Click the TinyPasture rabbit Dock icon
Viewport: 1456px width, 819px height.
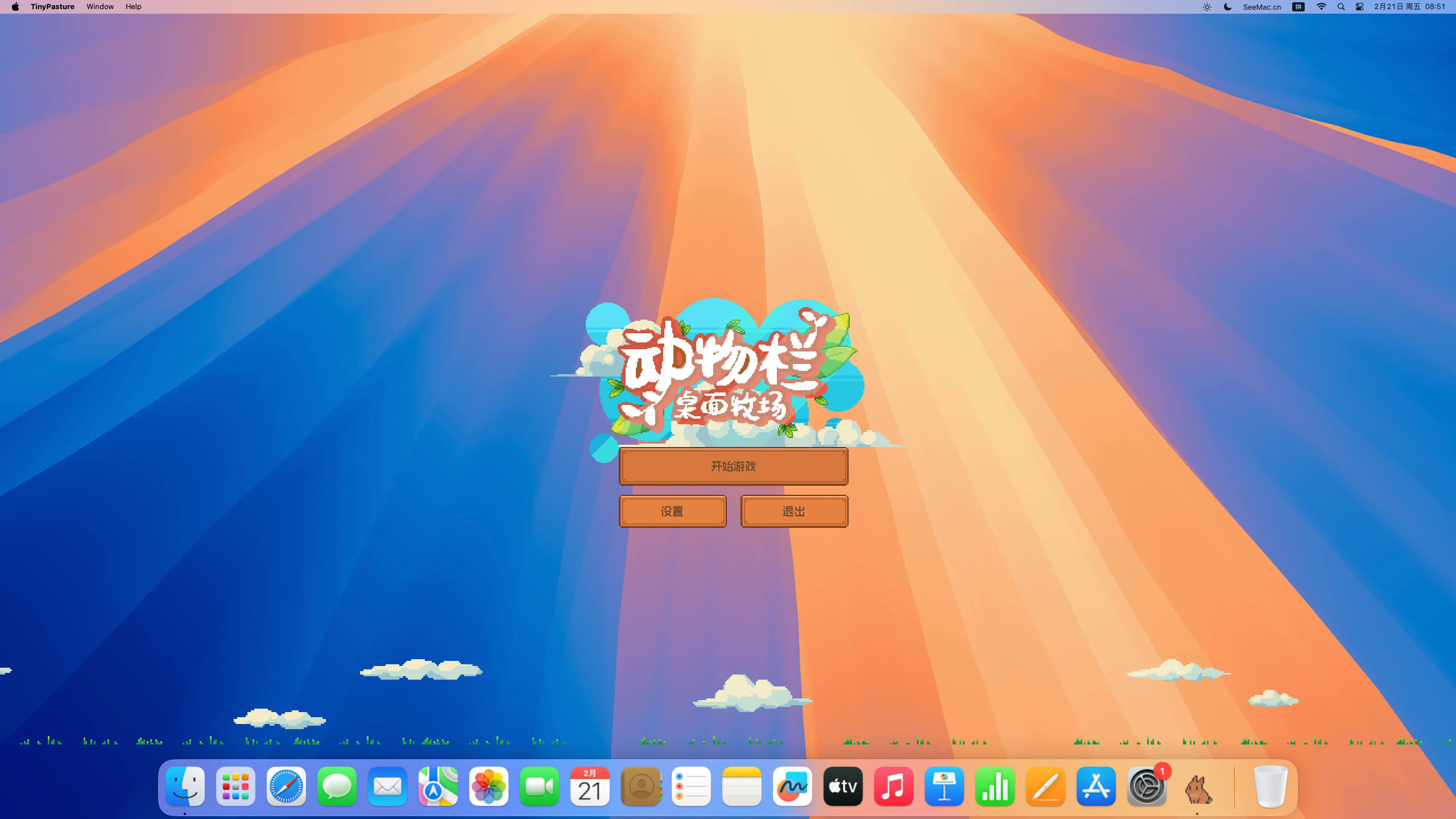[1197, 789]
